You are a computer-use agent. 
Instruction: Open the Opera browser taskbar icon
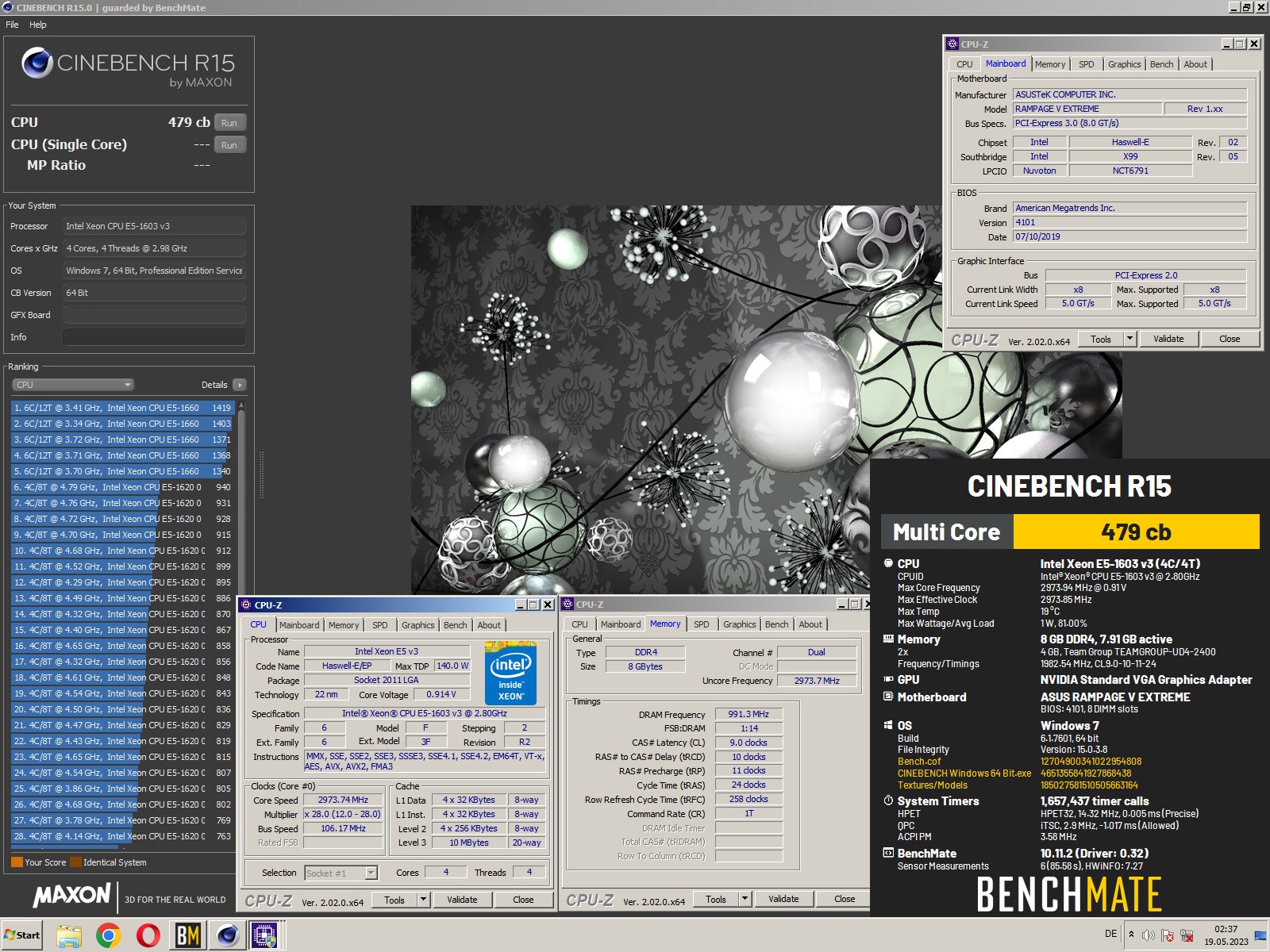(148, 935)
